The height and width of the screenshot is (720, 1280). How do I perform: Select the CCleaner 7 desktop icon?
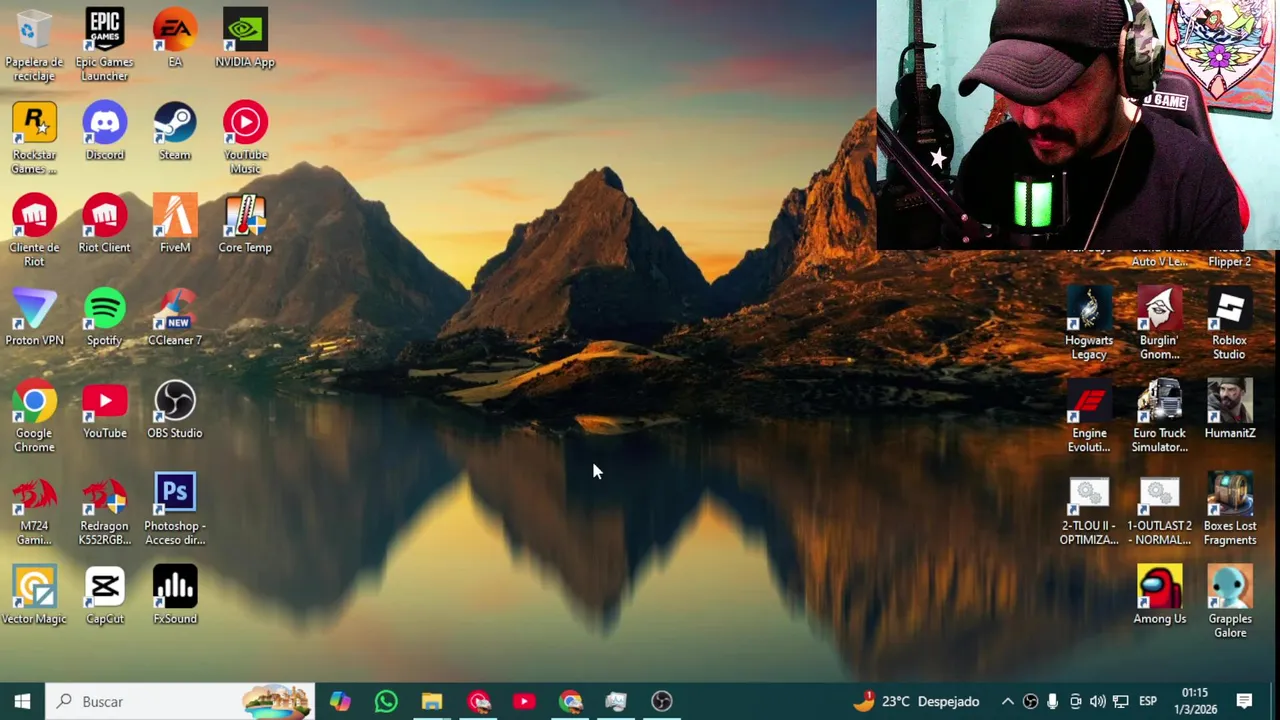coord(175,318)
